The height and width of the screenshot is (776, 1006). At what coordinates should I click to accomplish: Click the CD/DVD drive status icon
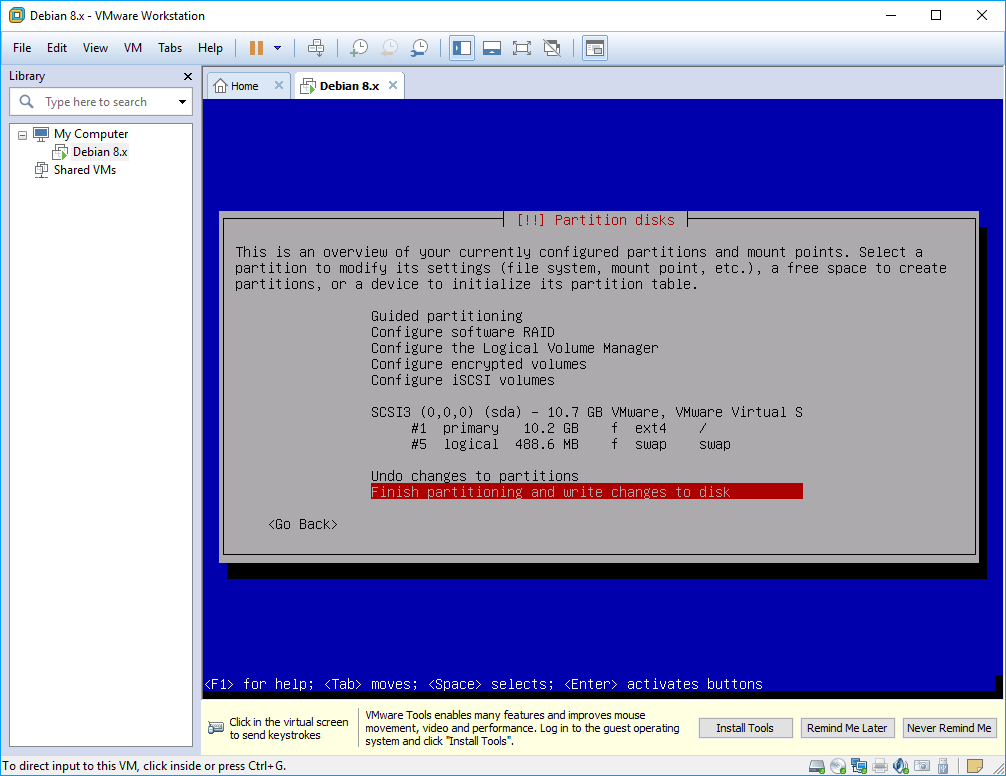pos(838,766)
